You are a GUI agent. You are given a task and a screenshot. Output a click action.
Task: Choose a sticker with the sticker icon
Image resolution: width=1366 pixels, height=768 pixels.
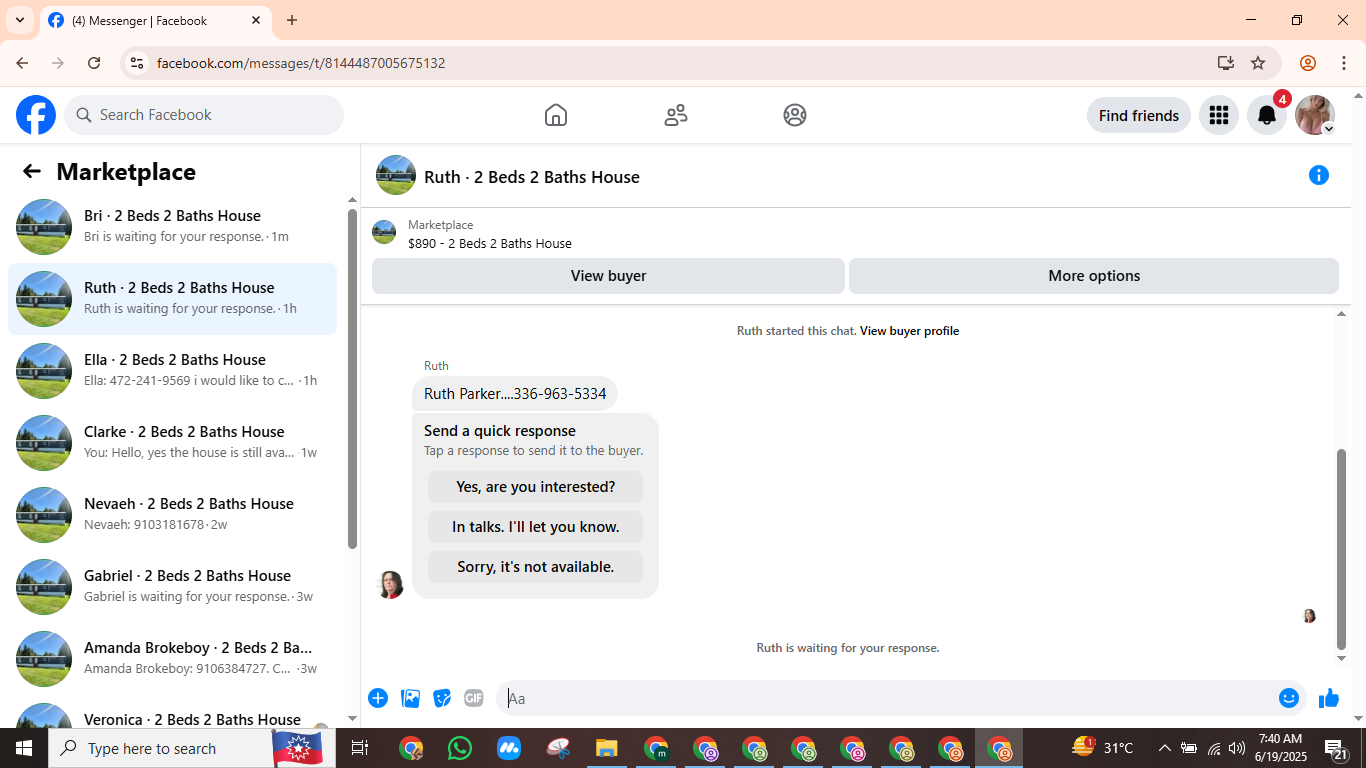tap(442, 698)
